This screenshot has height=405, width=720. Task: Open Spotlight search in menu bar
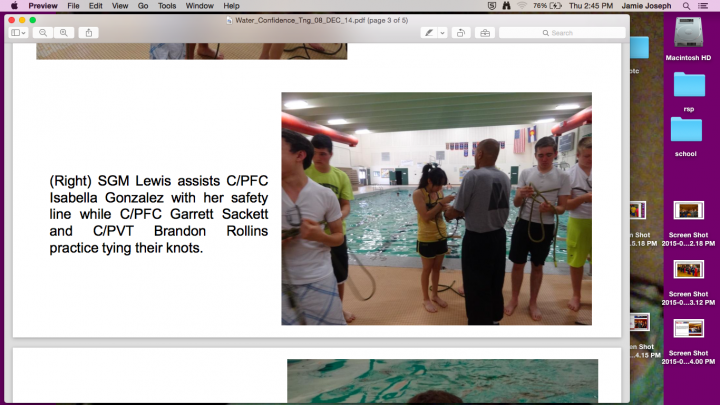[686, 6]
